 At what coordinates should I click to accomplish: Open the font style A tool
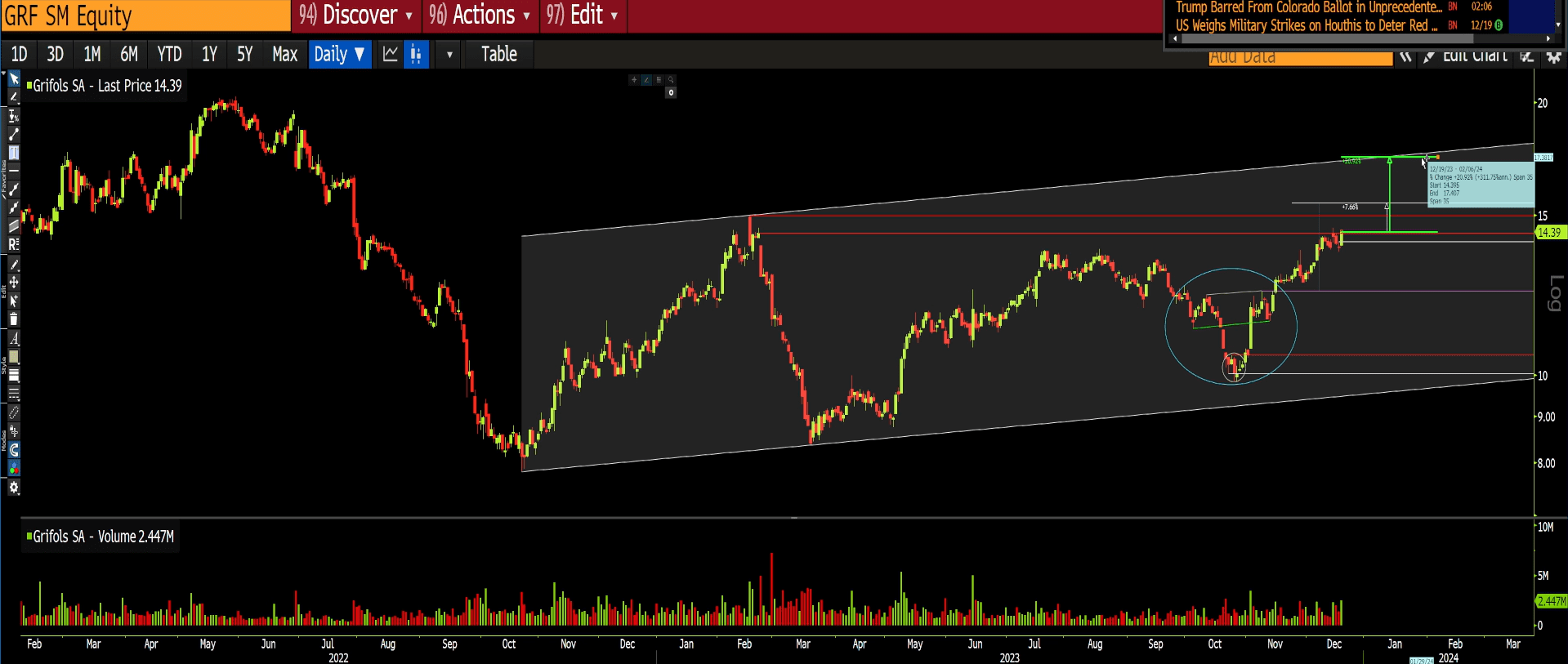click(14, 338)
